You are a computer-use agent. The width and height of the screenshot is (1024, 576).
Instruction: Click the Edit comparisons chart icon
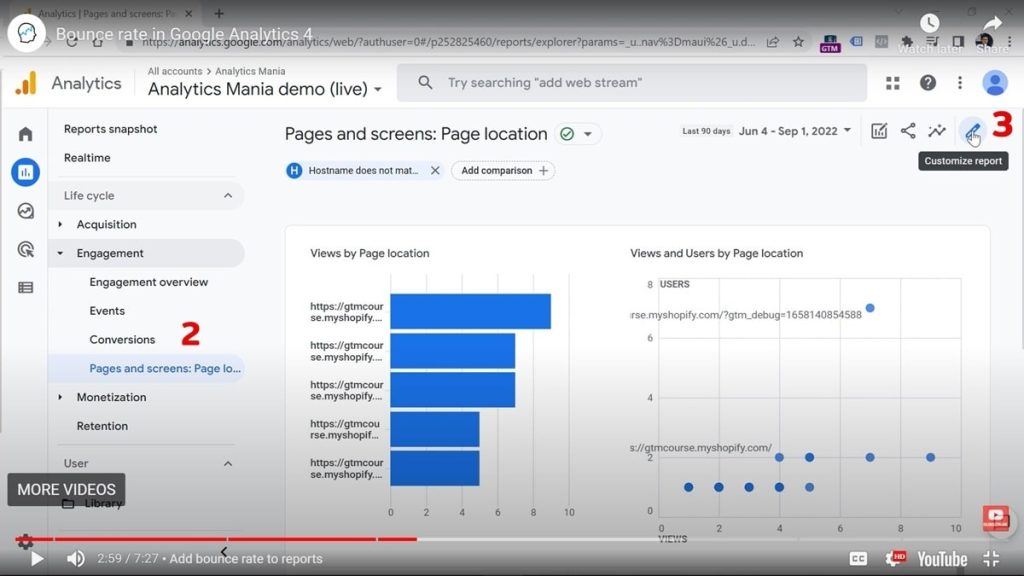coord(879,131)
